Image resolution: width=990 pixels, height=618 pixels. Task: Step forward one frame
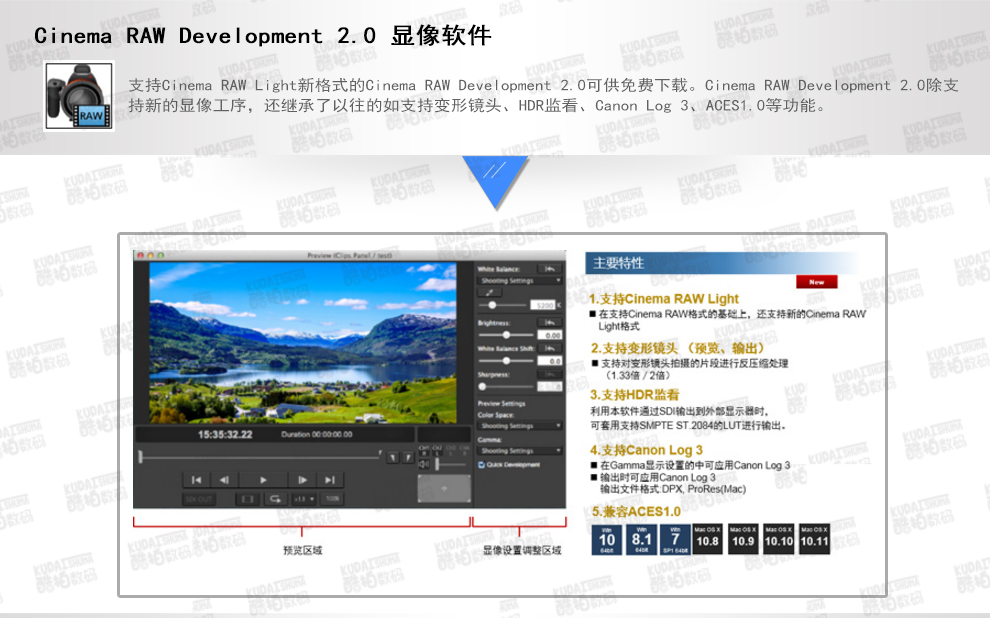pos(302,480)
